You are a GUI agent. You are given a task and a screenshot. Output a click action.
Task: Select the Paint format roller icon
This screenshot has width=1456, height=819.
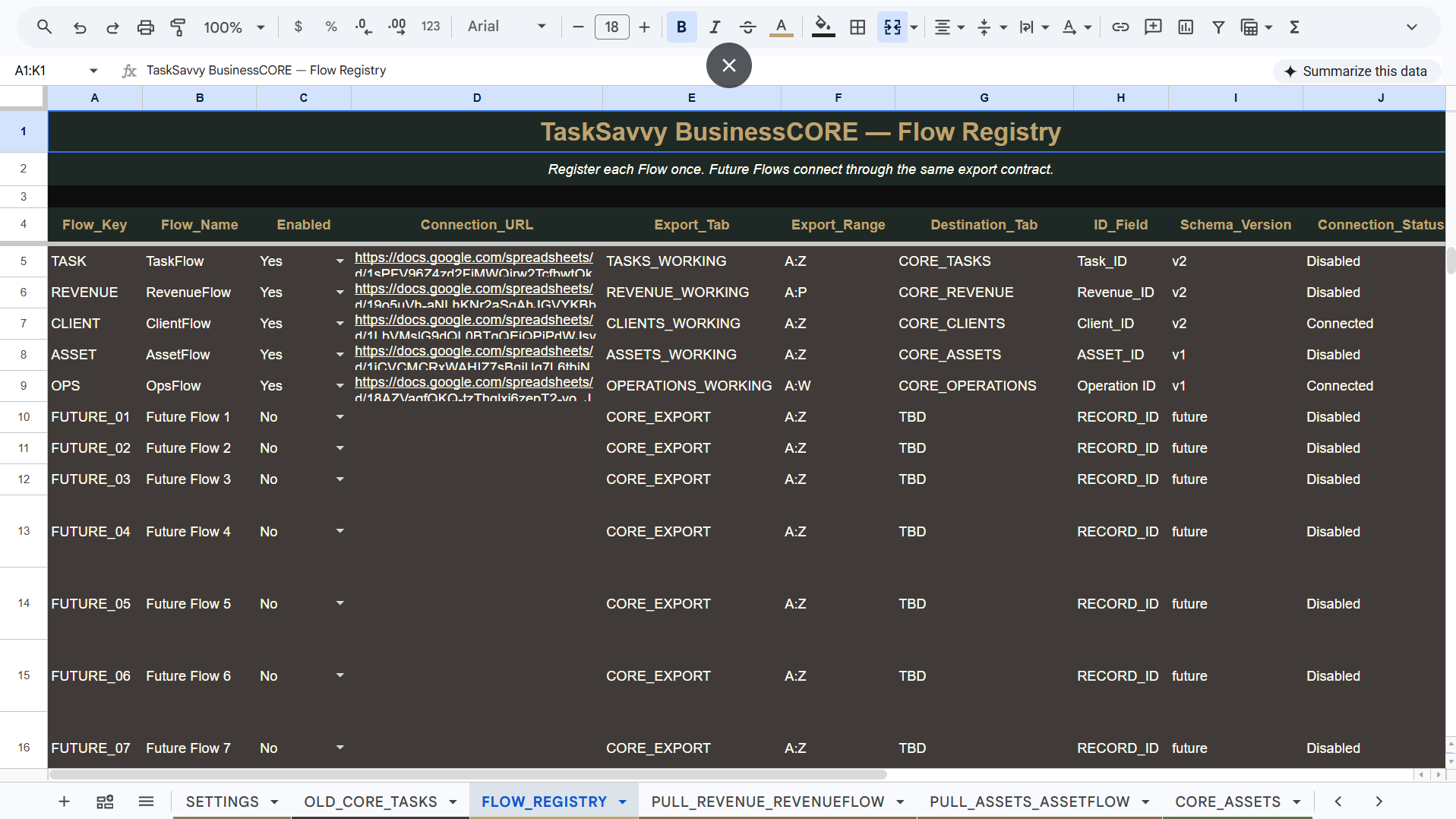(178, 27)
